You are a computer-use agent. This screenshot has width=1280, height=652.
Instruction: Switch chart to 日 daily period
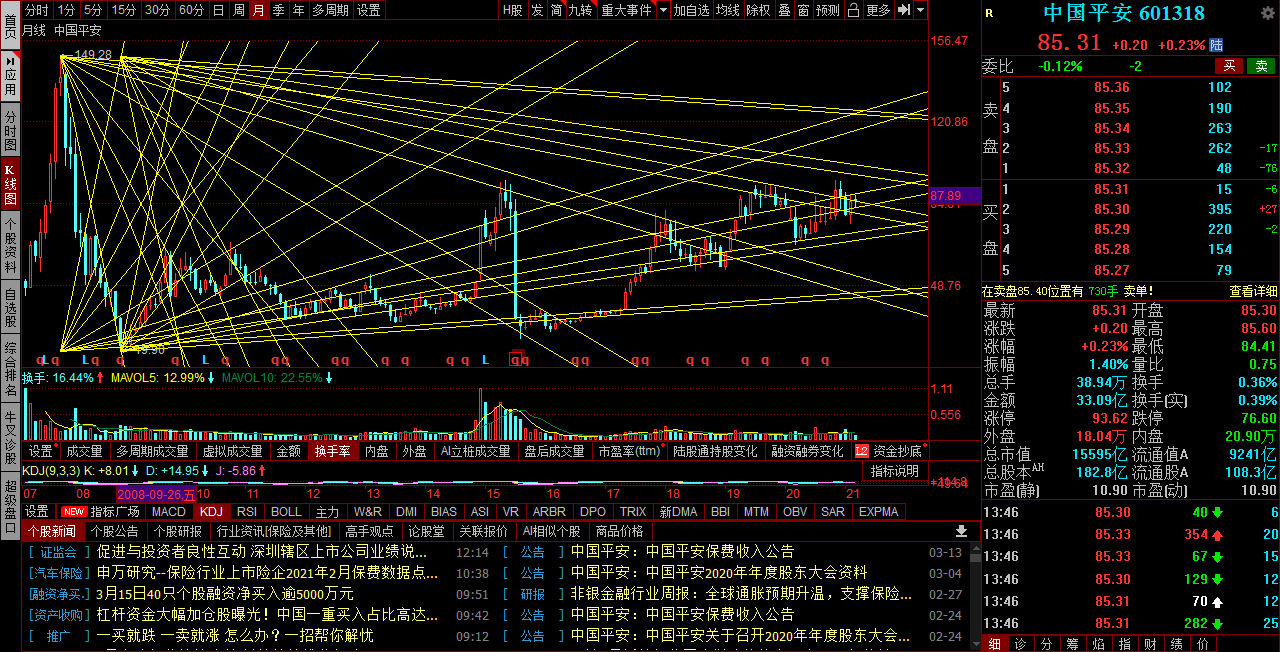[218, 10]
